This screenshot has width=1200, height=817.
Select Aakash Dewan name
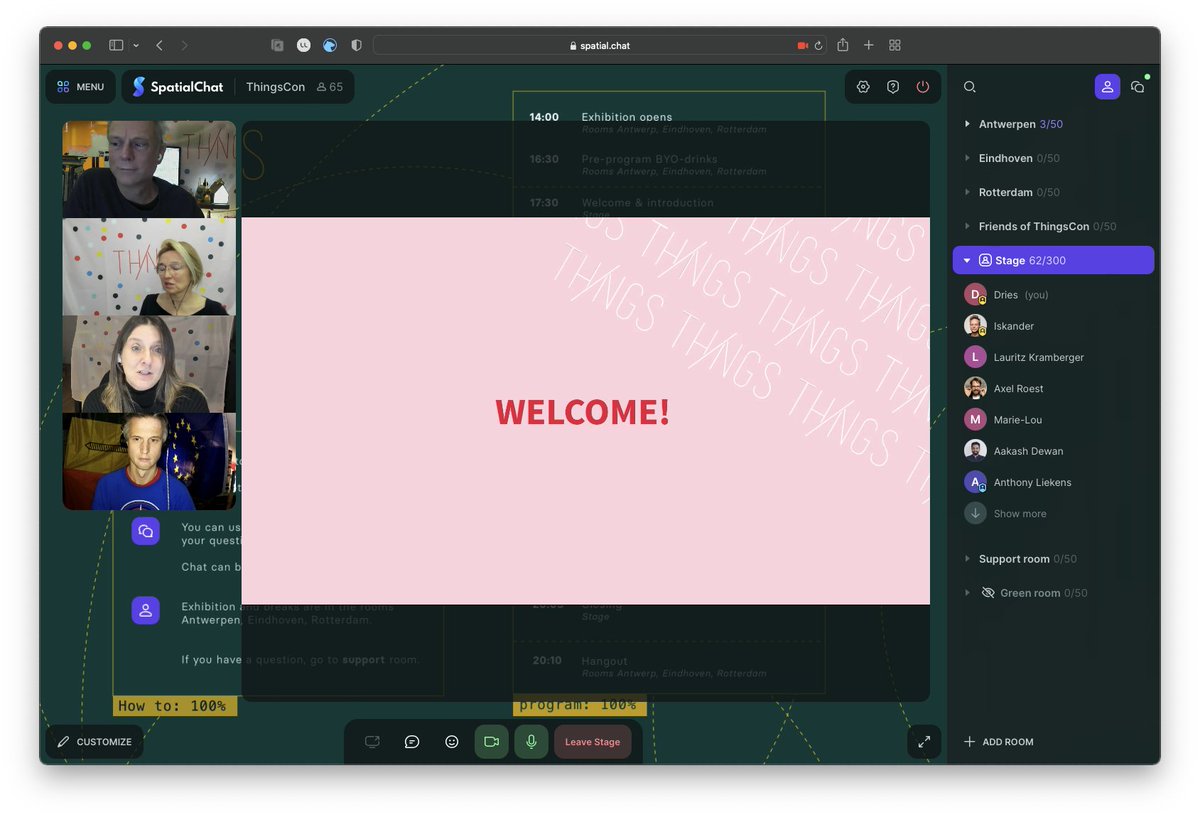point(1029,451)
